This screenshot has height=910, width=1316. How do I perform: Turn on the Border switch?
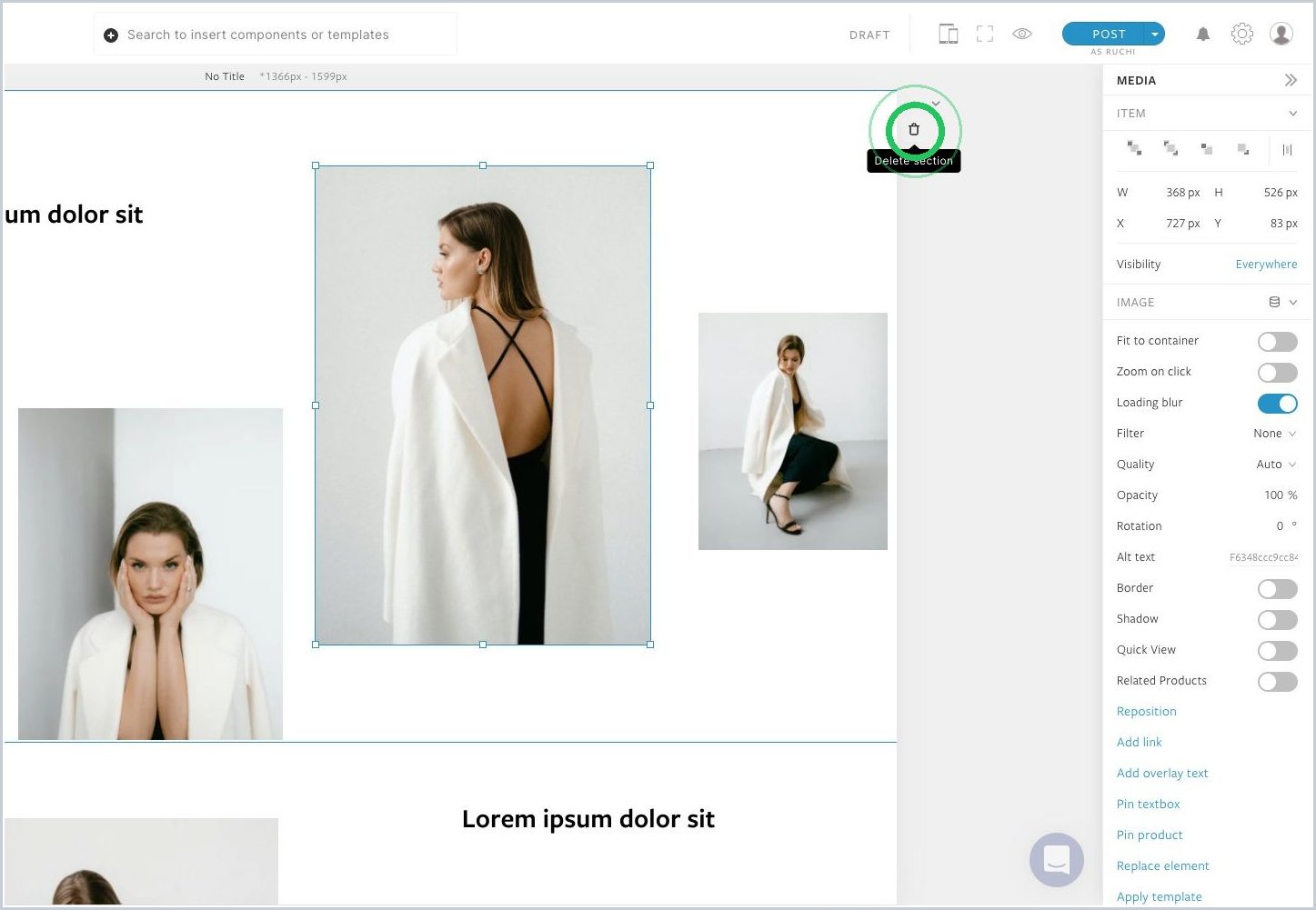pyautogui.click(x=1278, y=589)
